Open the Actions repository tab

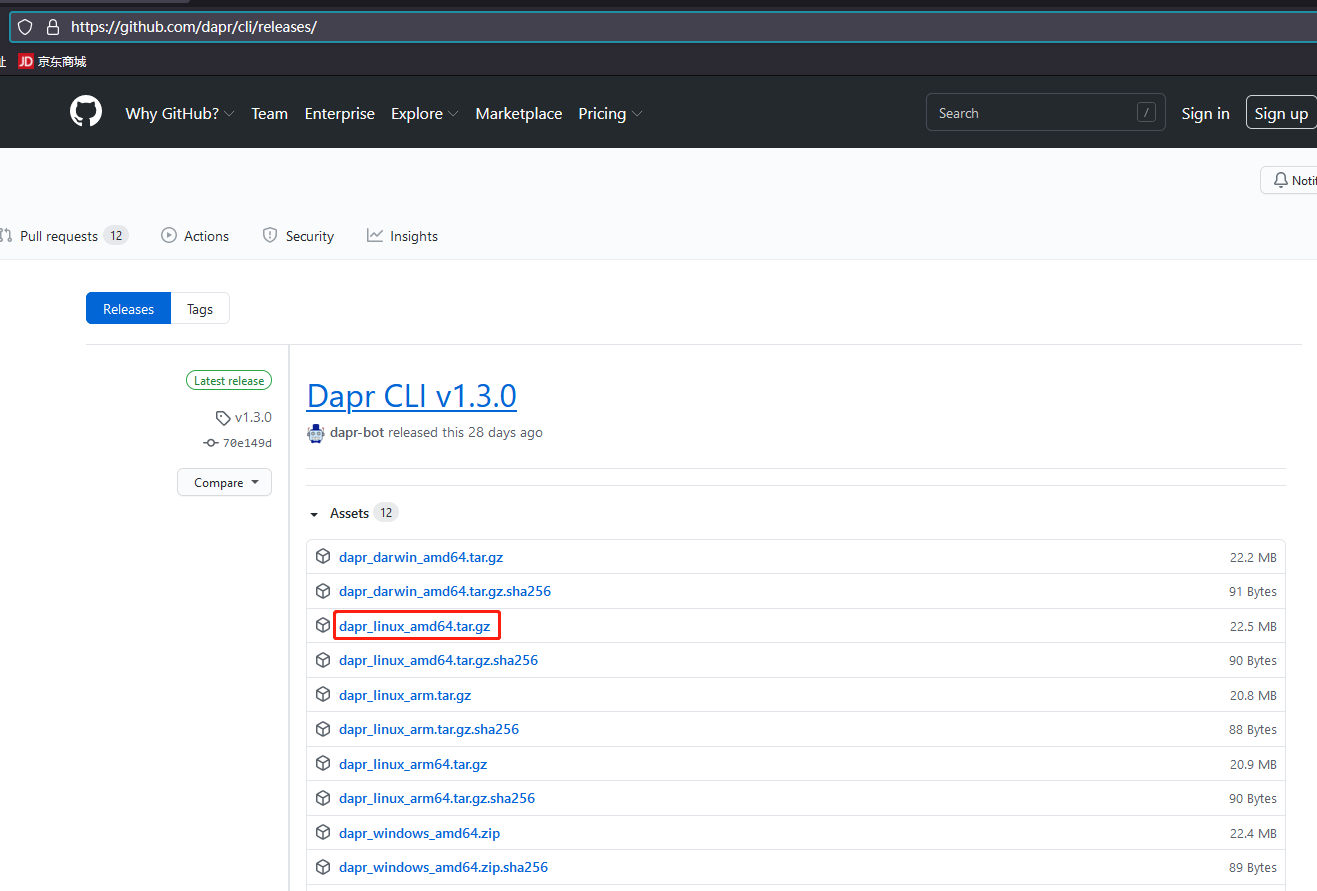195,236
